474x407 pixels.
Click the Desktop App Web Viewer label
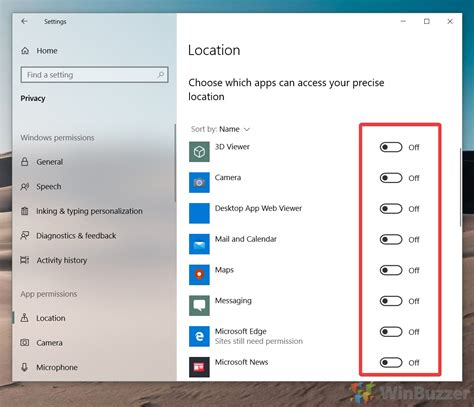(x=258, y=208)
